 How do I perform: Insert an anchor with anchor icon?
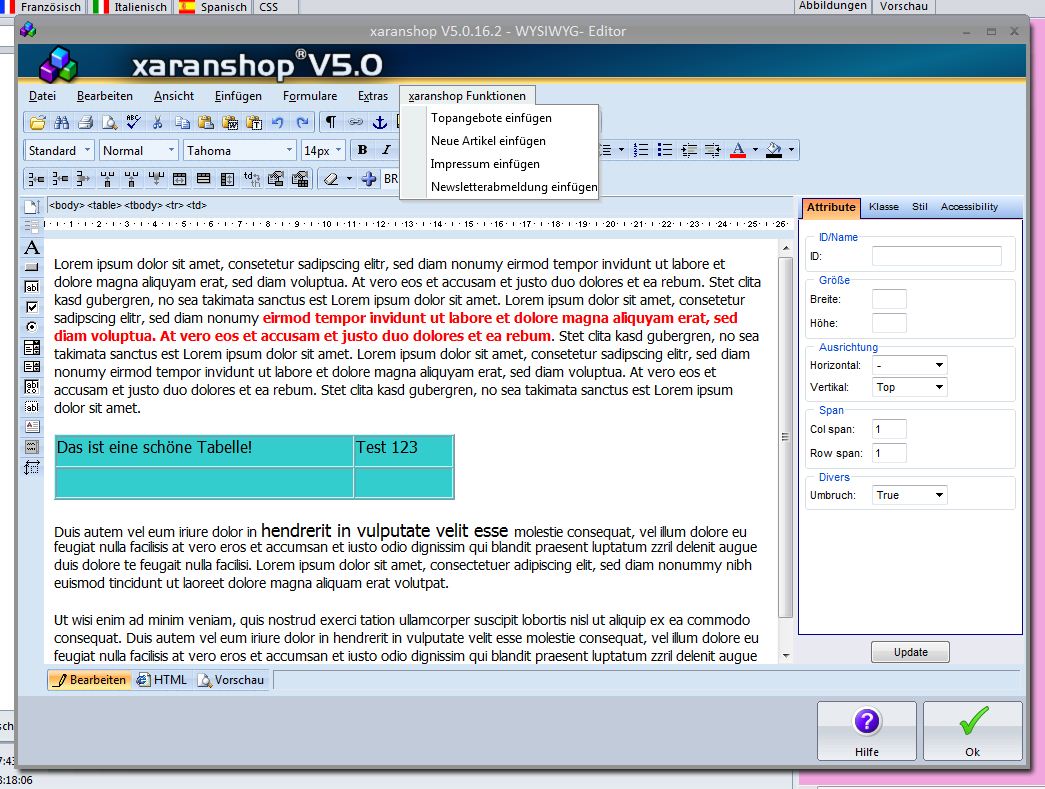click(x=379, y=123)
